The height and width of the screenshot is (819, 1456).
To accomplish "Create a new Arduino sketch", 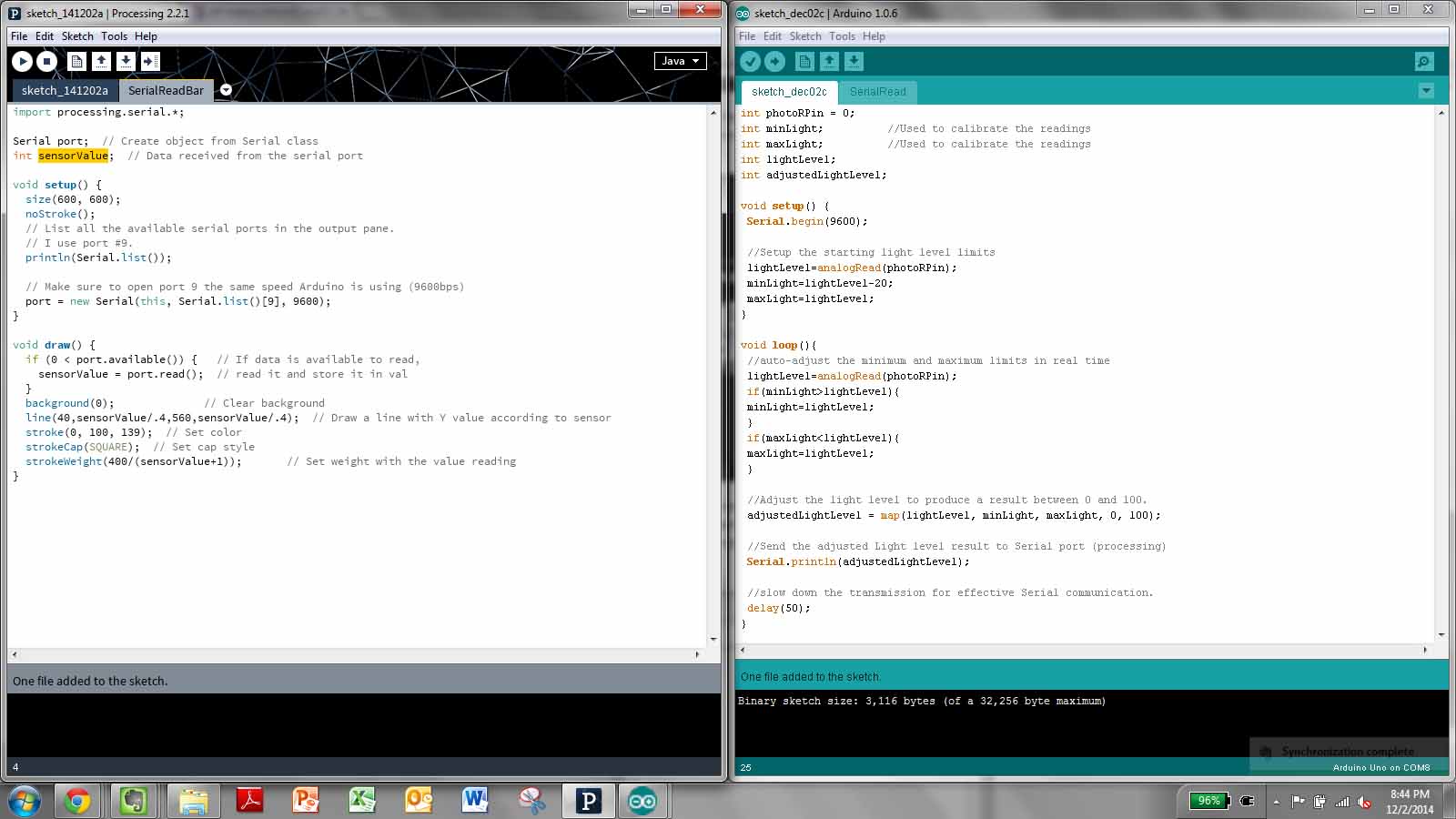I will 804,61.
